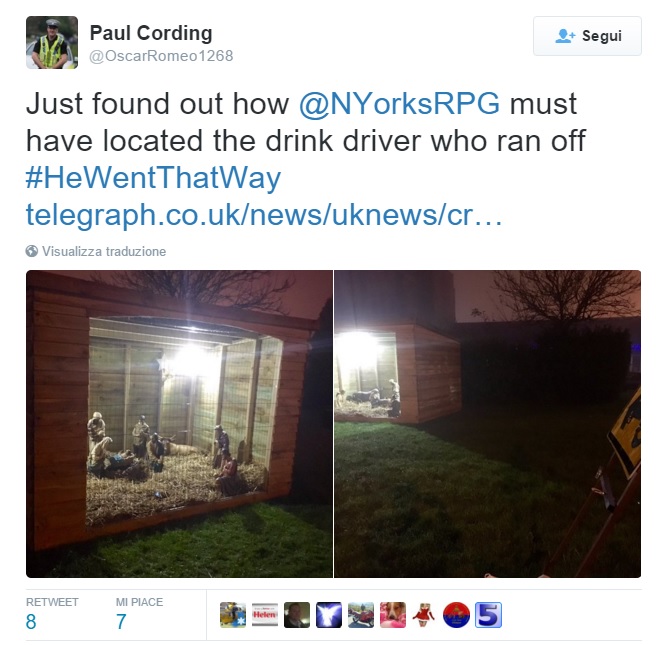The width and height of the screenshot is (656, 645).
Task: Open the dark portrait avatar in likers row
Action: (x=297, y=615)
